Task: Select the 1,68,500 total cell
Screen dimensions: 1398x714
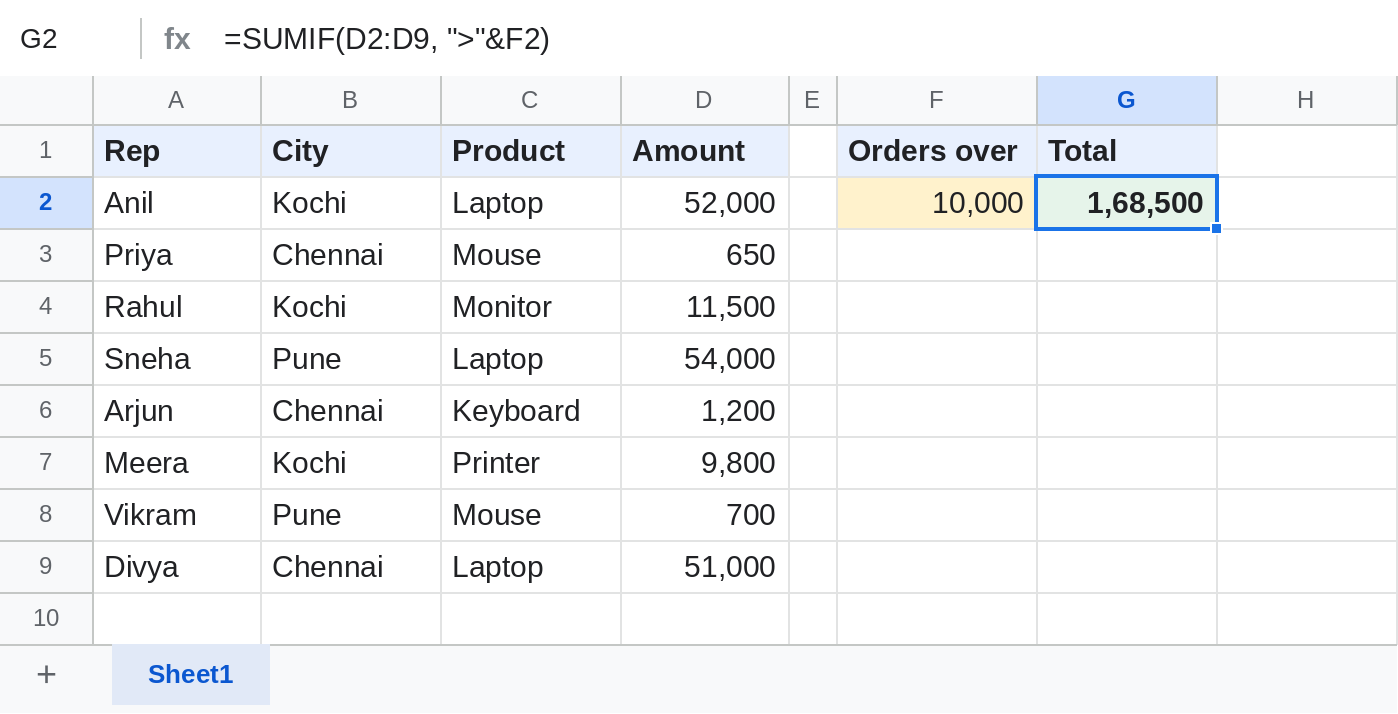Action: point(1127,203)
